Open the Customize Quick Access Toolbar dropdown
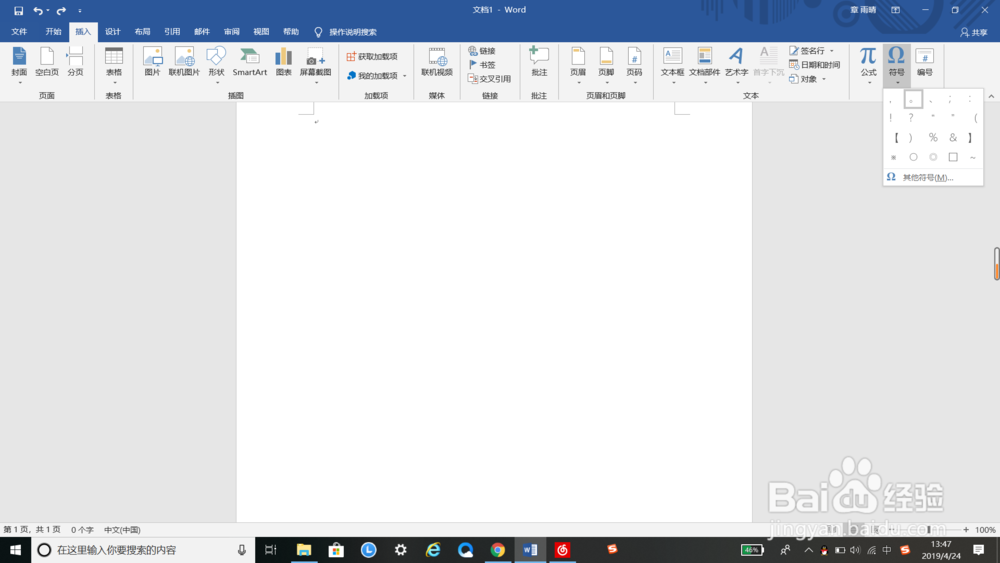This screenshot has width=1000, height=563. pyautogui.click(x=80, y=10)
